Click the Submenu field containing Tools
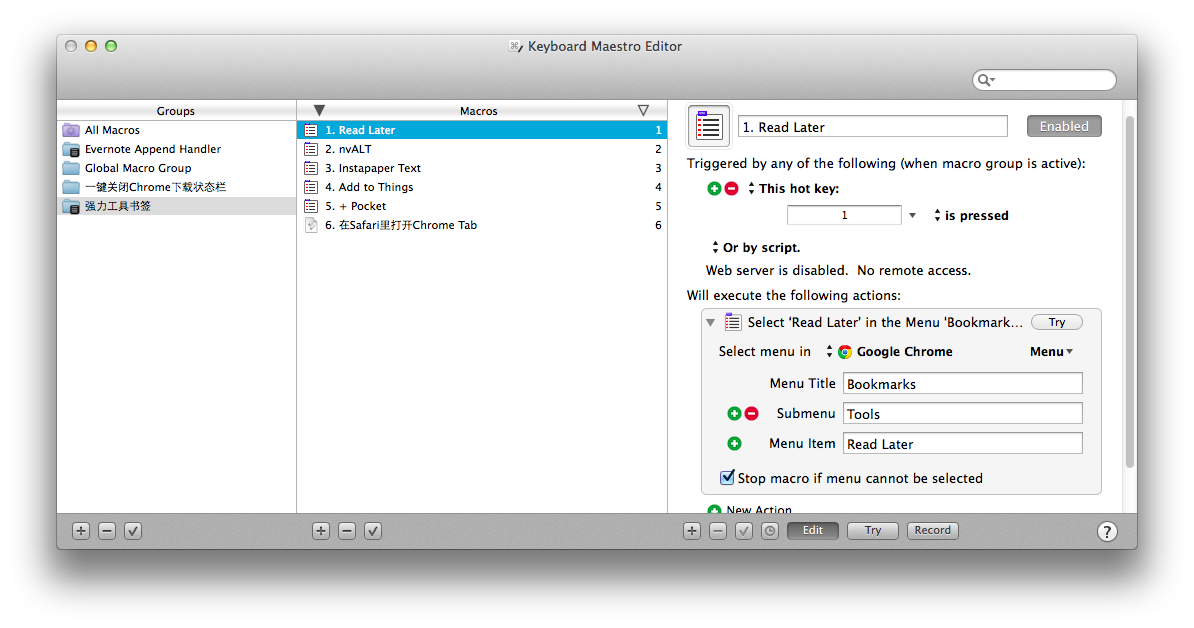 pyautogui.click(x=963, y=413)
